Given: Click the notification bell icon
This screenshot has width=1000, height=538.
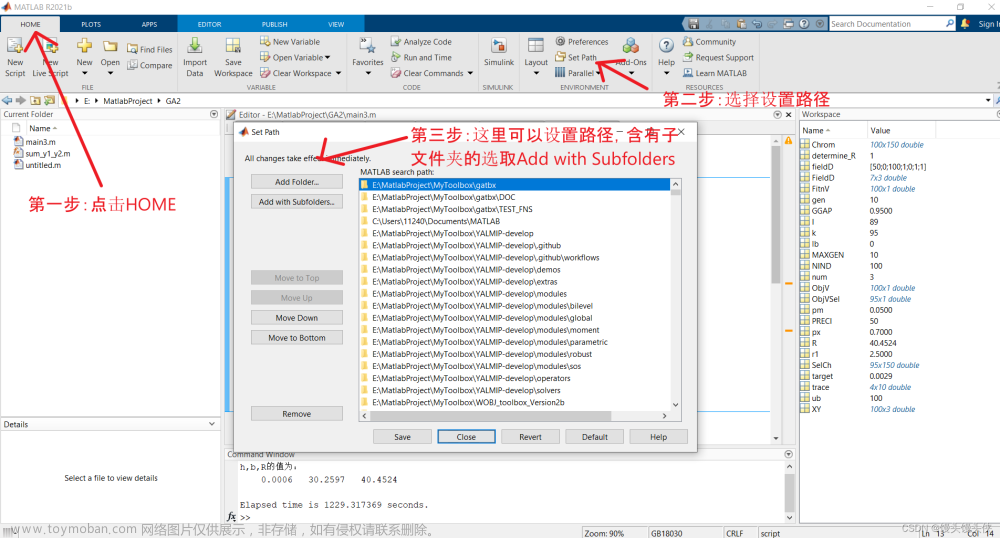Looking at the screenshot, I should 965,24.
